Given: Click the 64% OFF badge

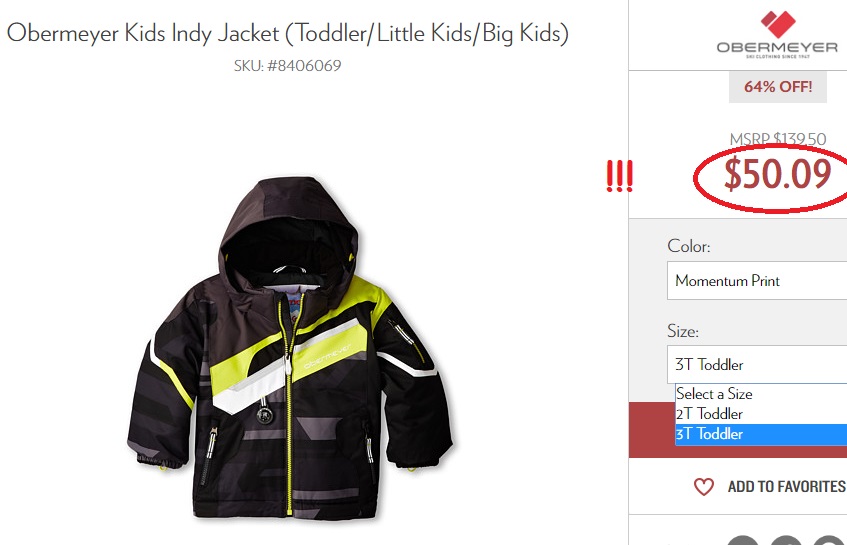Looking at the screenshot, I should (778, 87).
